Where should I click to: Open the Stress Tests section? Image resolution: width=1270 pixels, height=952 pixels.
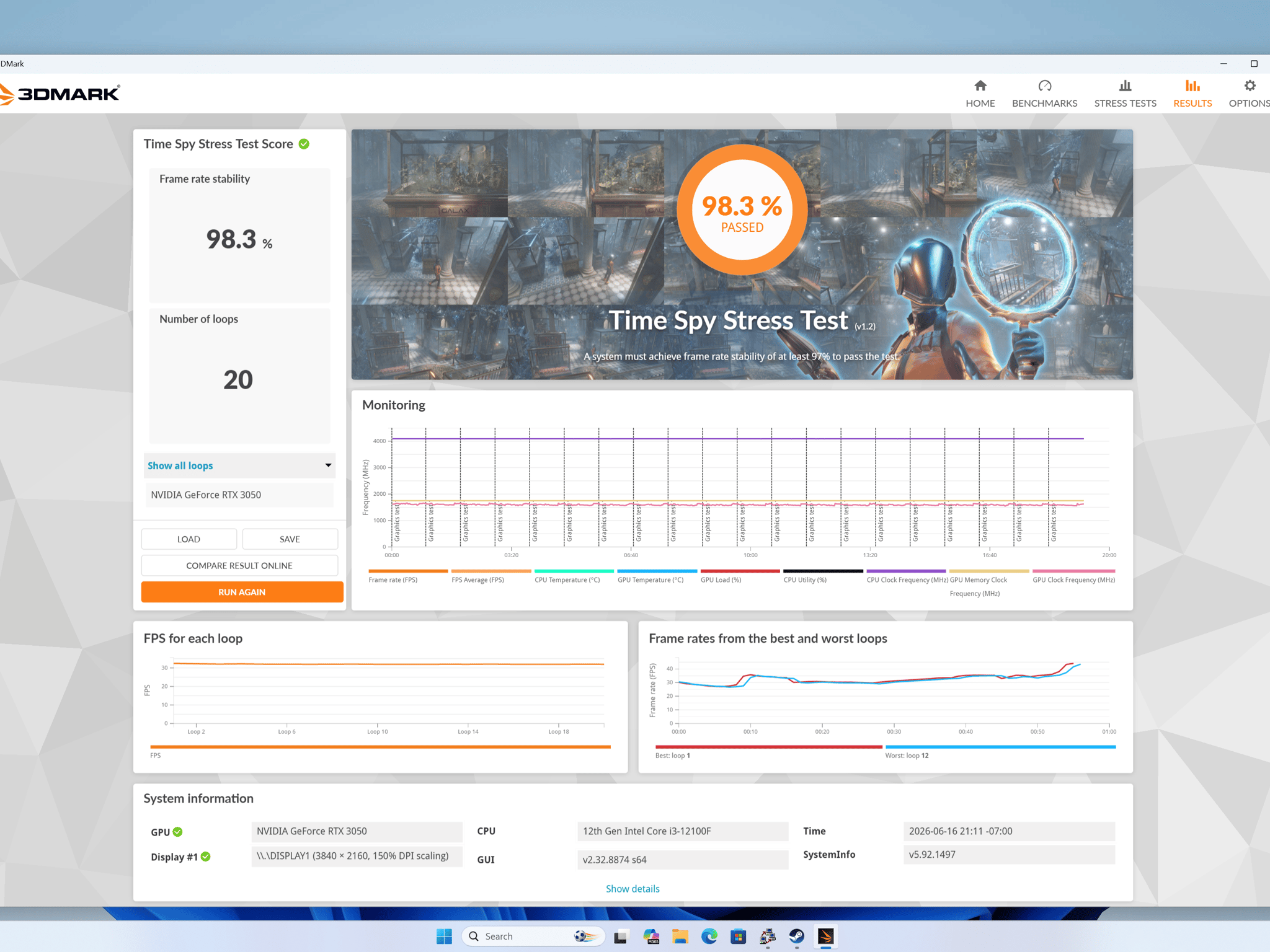1125,94
